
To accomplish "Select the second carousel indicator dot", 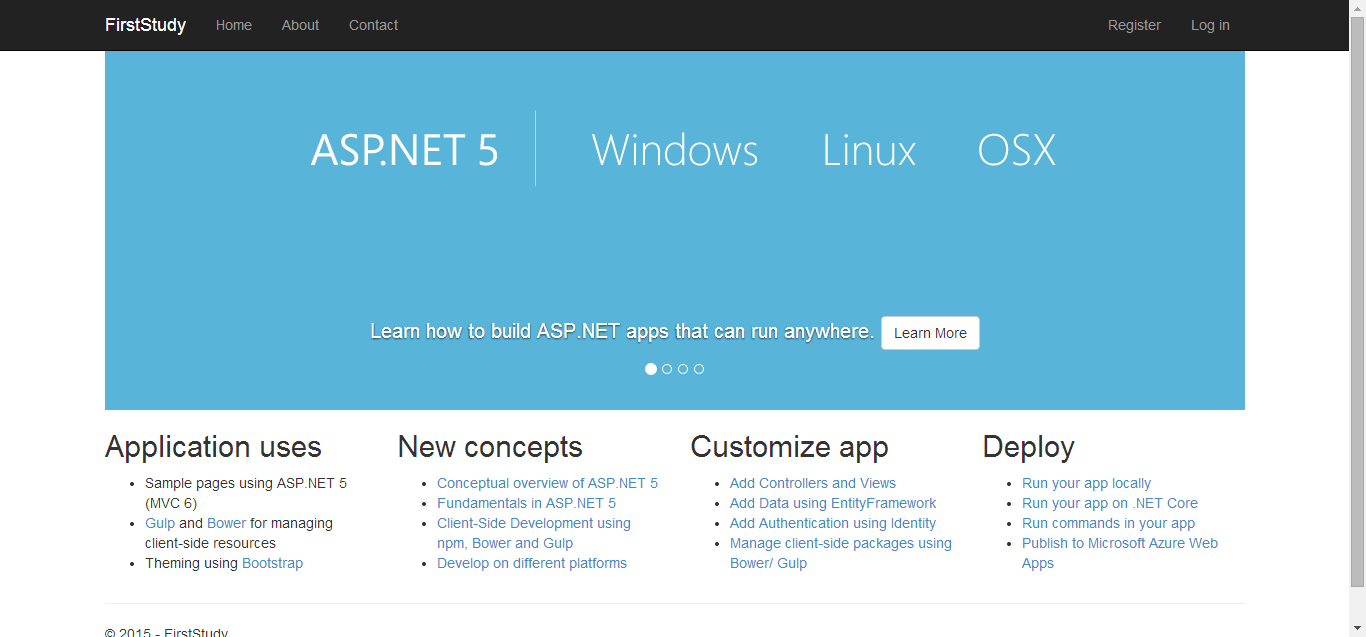I will point(667,369).
